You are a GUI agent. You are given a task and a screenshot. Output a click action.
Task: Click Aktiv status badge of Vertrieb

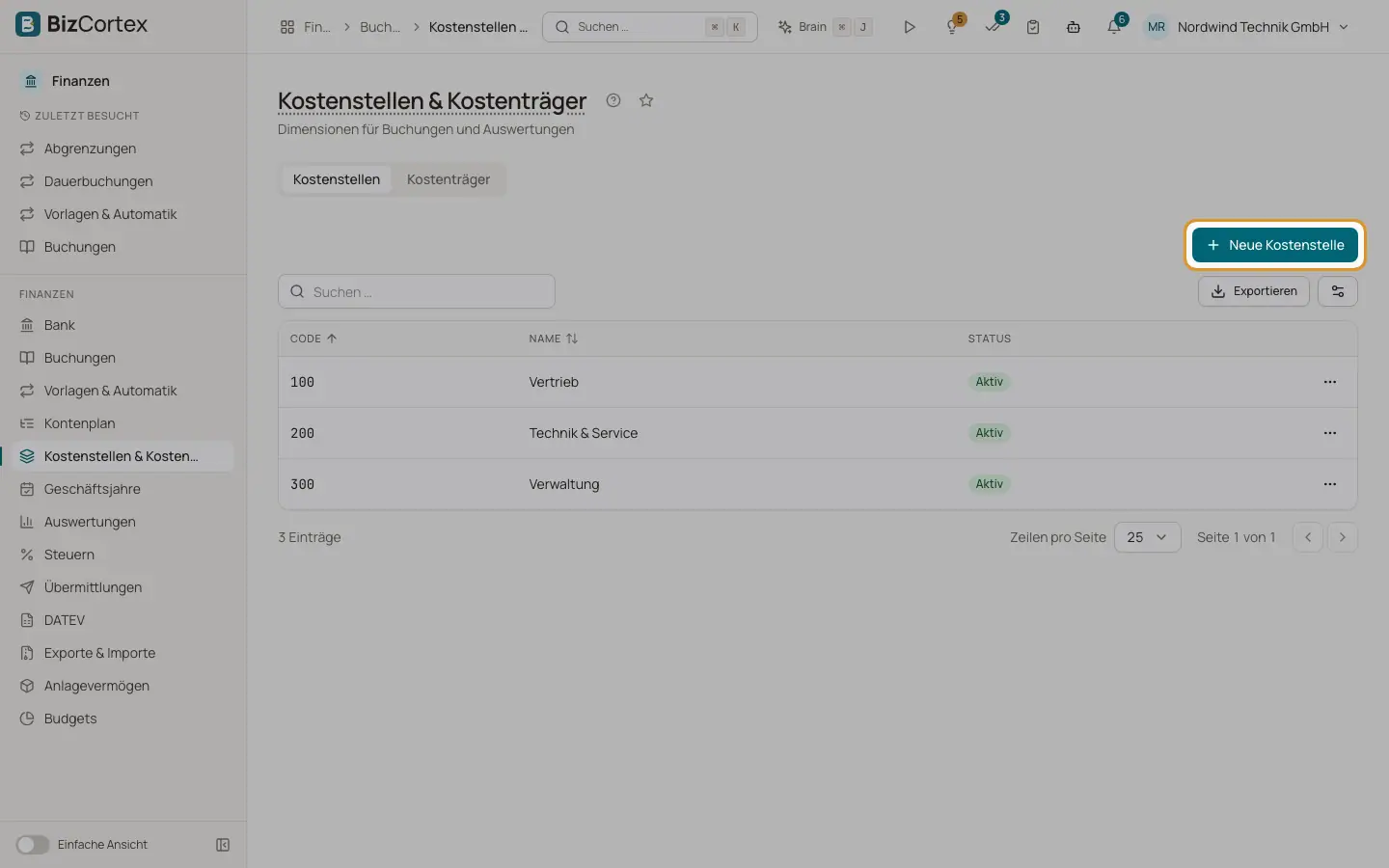point(990,382)
